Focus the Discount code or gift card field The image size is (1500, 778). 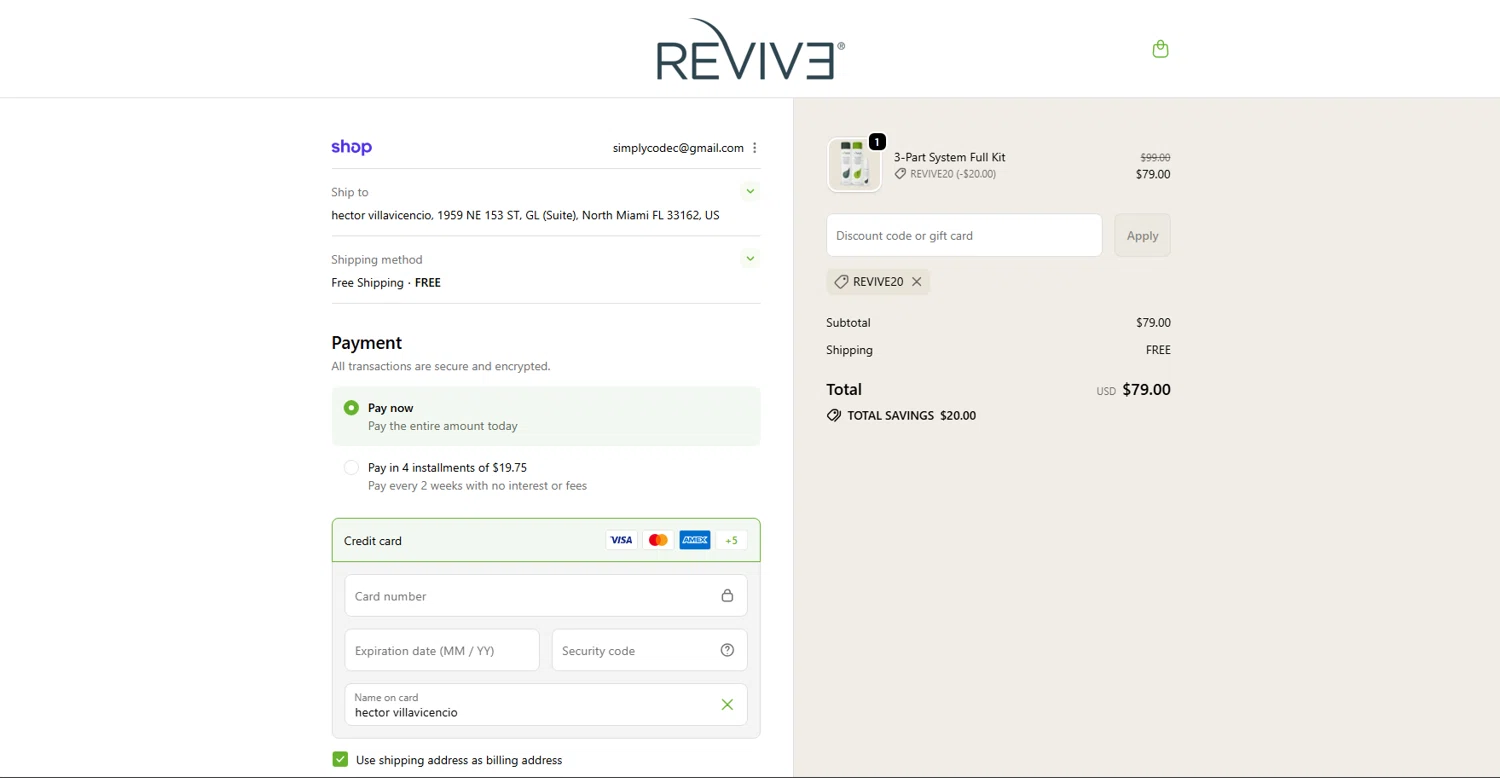coord(964,235)
